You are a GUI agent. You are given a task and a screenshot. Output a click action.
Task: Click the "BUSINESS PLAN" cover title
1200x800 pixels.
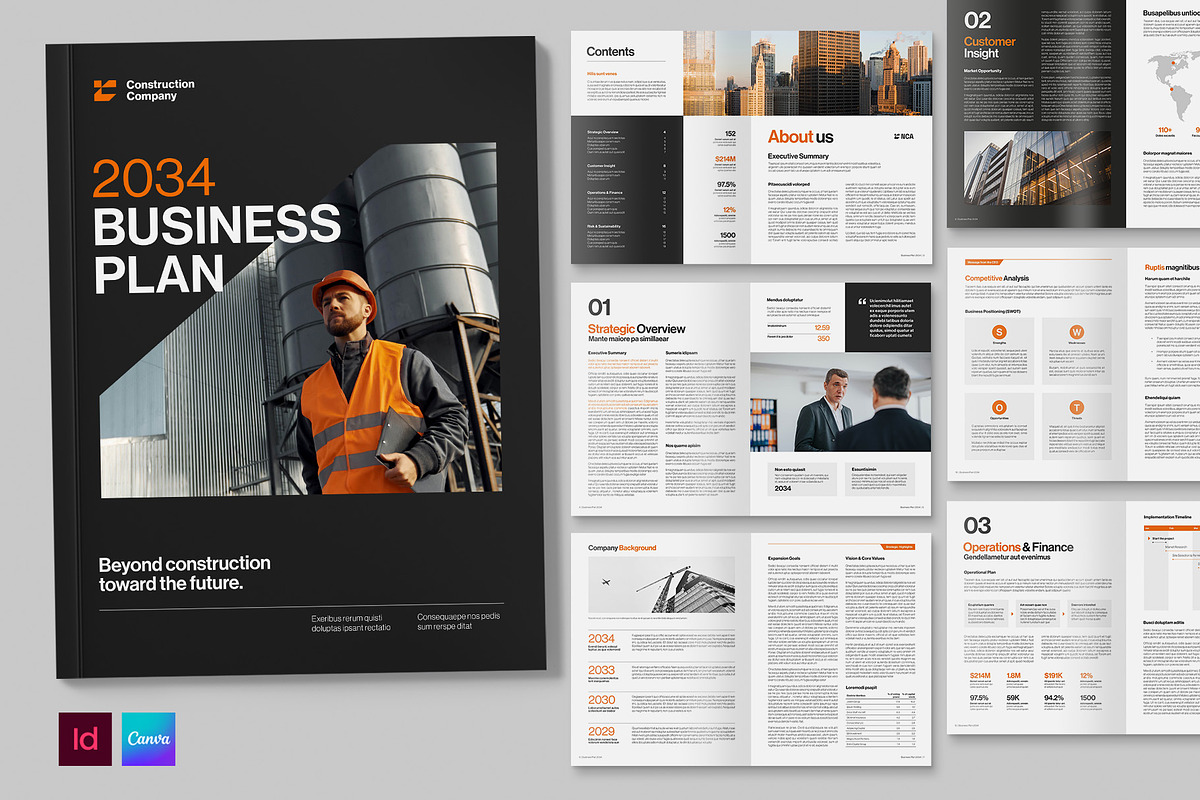pyautogui.click(x=216, y=248)
